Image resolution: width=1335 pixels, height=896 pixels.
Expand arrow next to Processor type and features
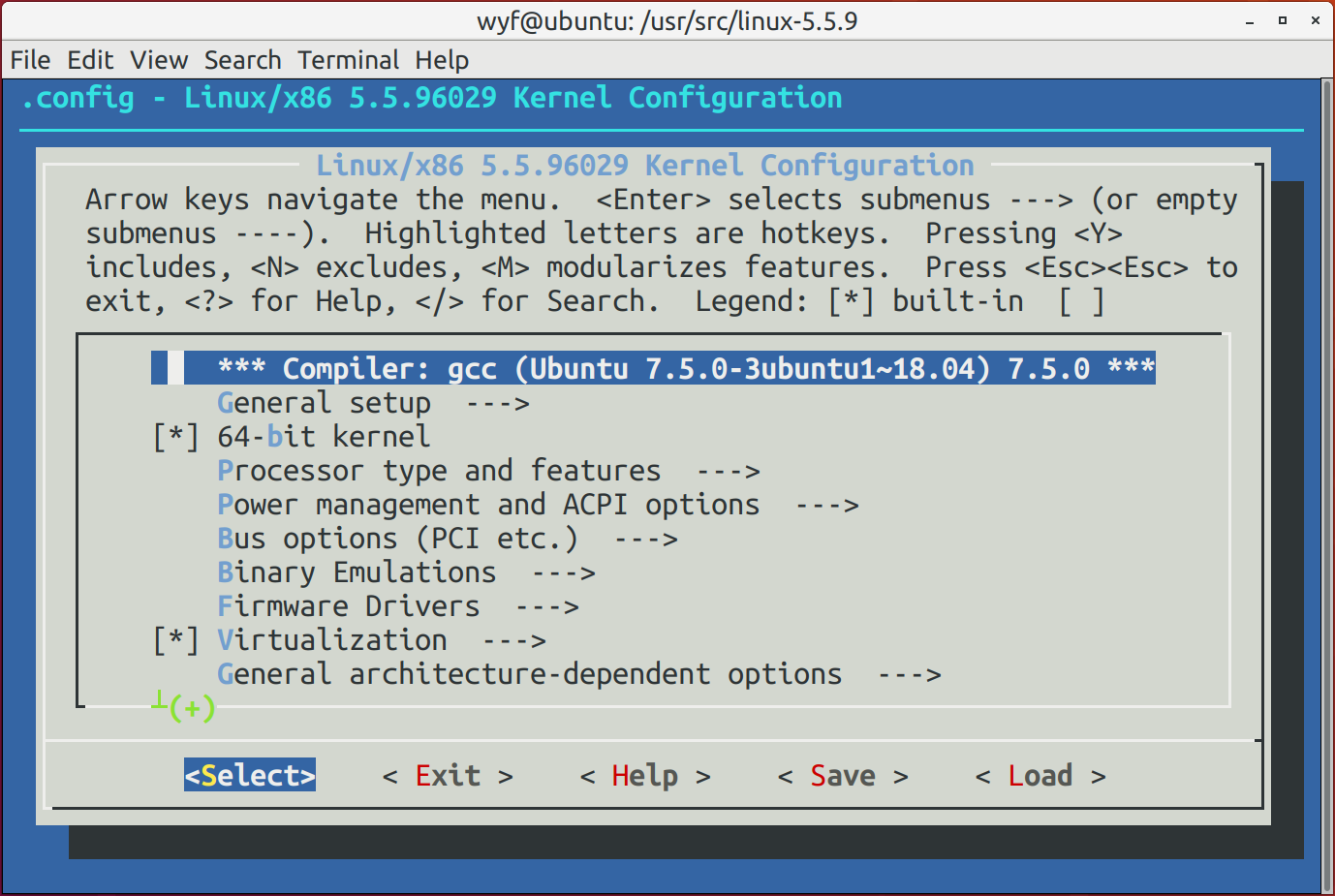tap(729, 472)
